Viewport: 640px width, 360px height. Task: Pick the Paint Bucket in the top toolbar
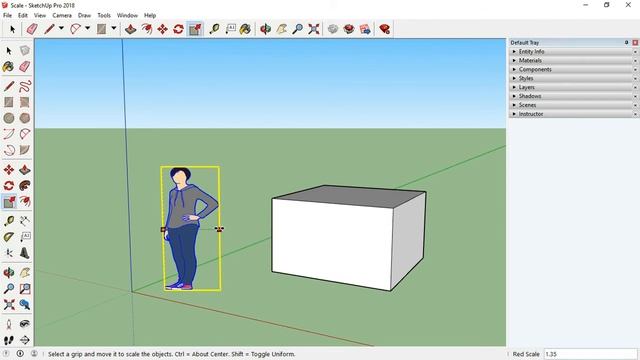pos(245,29)
